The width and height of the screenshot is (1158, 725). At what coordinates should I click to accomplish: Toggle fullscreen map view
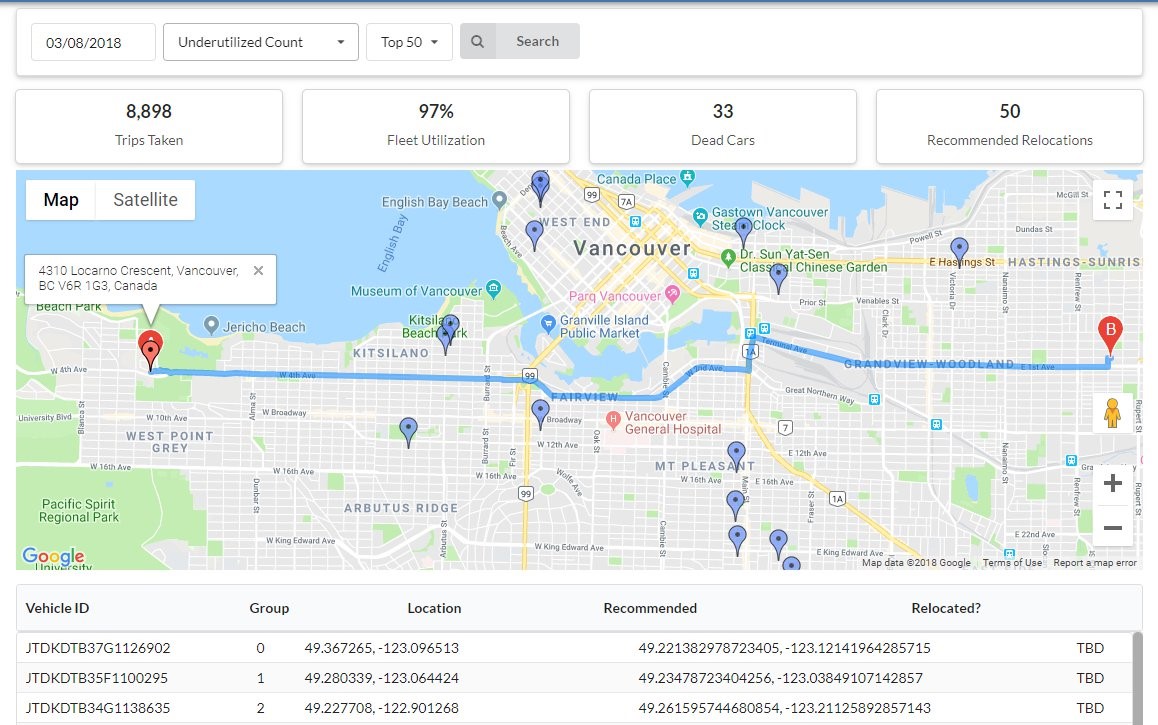coord(1112,199)
